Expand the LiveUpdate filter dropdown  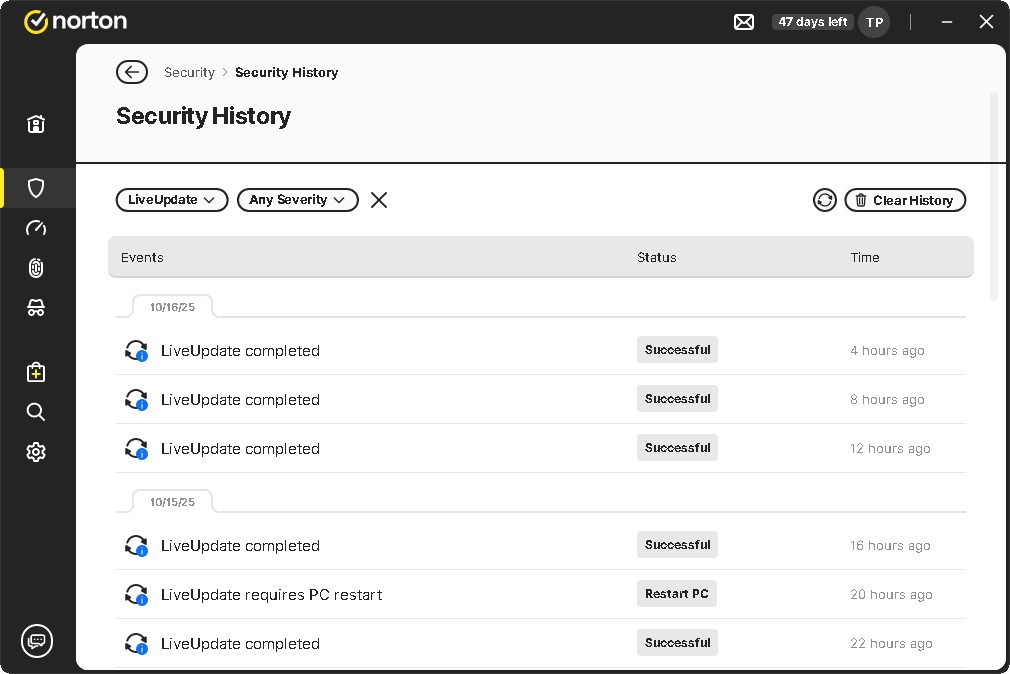(172, 200)
